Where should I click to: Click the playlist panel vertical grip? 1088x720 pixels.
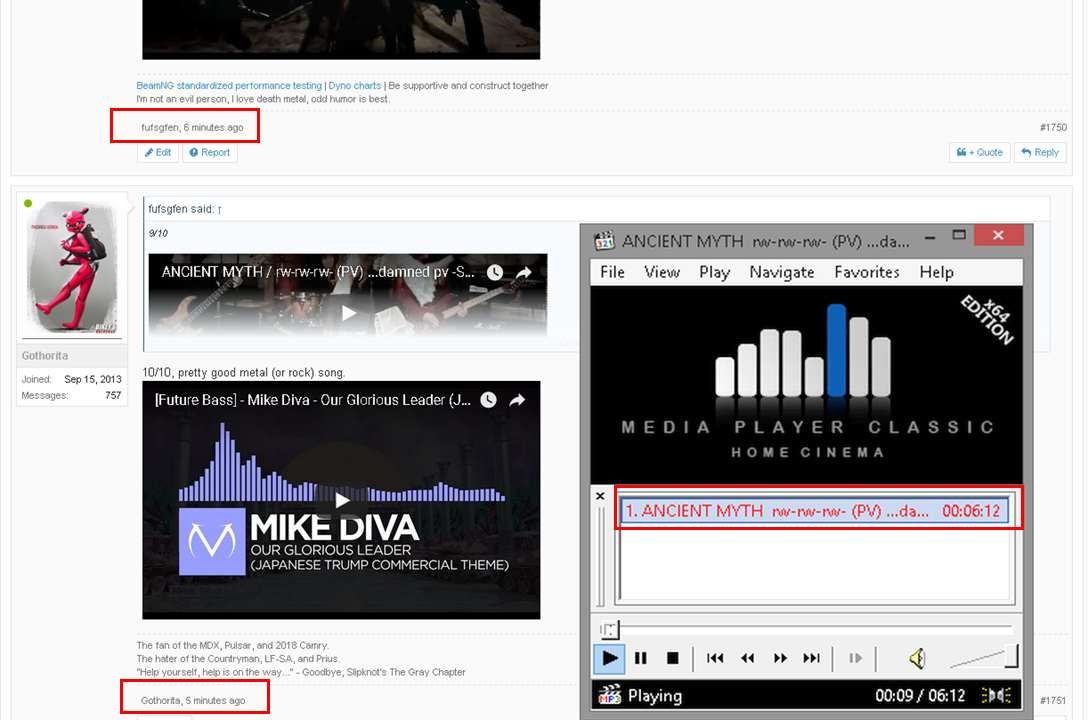(x=601, y=557)
